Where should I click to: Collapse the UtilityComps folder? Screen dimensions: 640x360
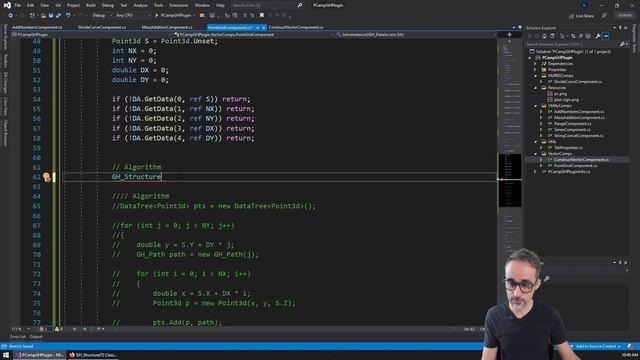[x=535, y=106]
